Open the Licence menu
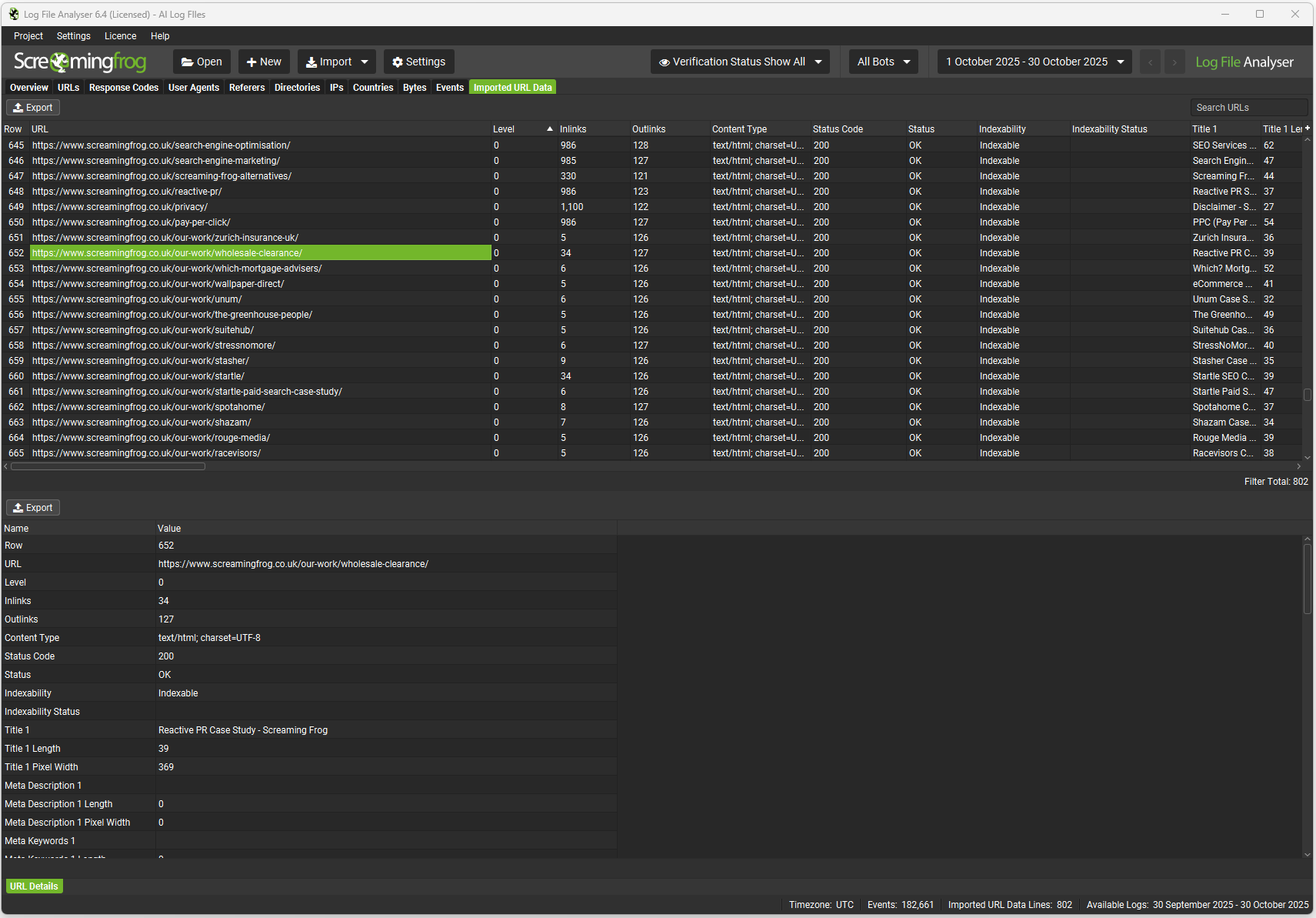 120,36
